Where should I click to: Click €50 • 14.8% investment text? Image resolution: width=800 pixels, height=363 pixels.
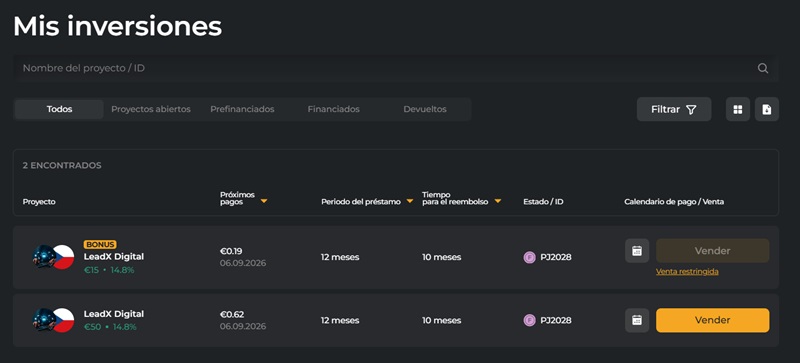coord(110,327)
